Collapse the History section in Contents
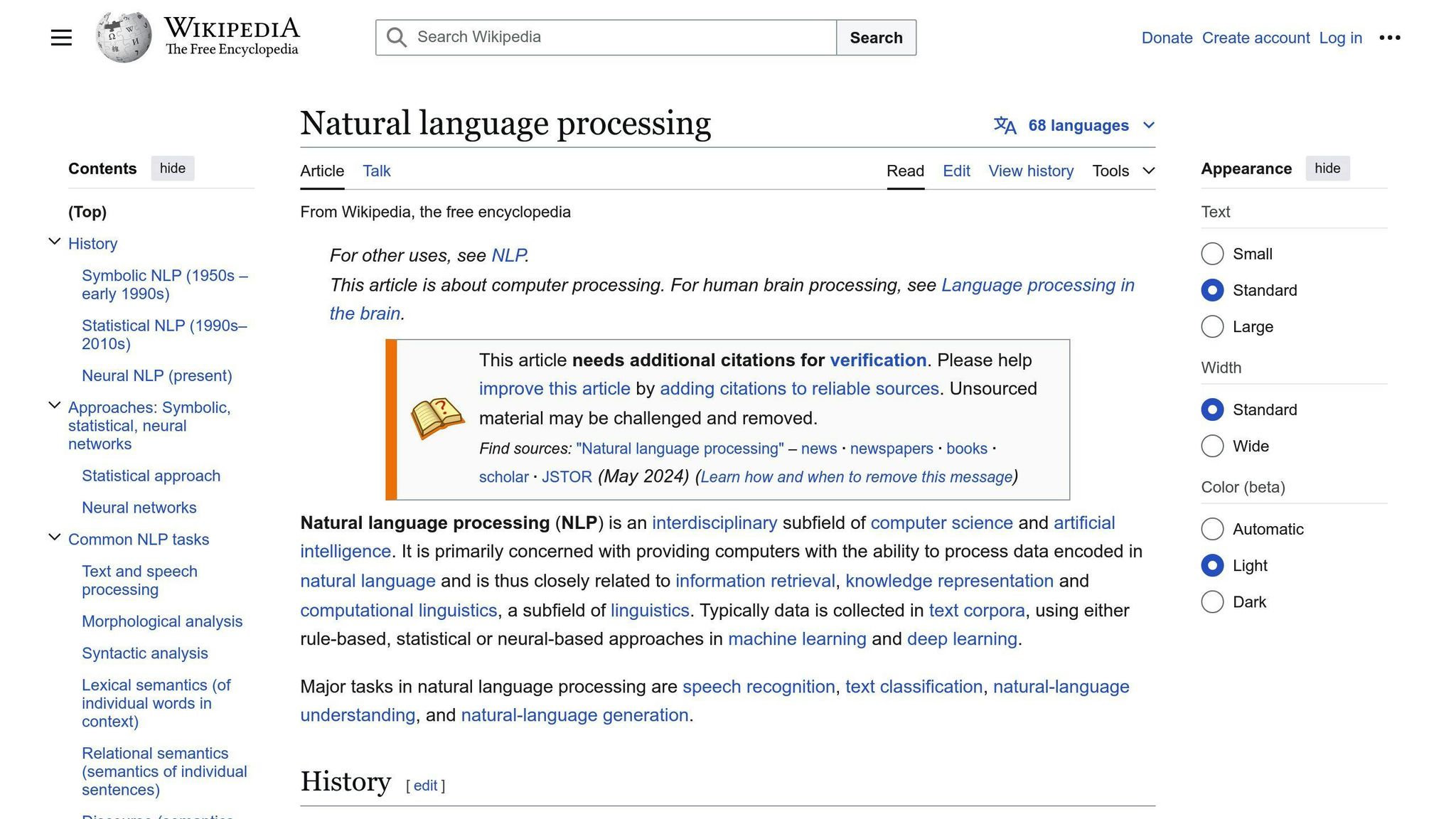The width and height of the screenshot is (1456, 819). [x=54, y=241]
